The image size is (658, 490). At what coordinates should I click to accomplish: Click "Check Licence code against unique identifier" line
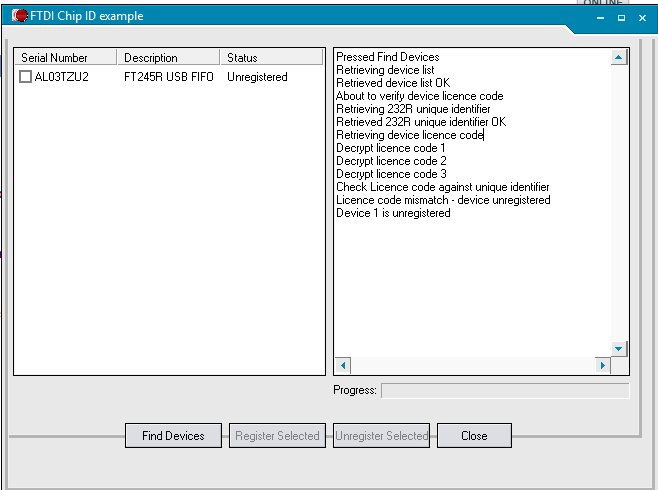point(443,187)
